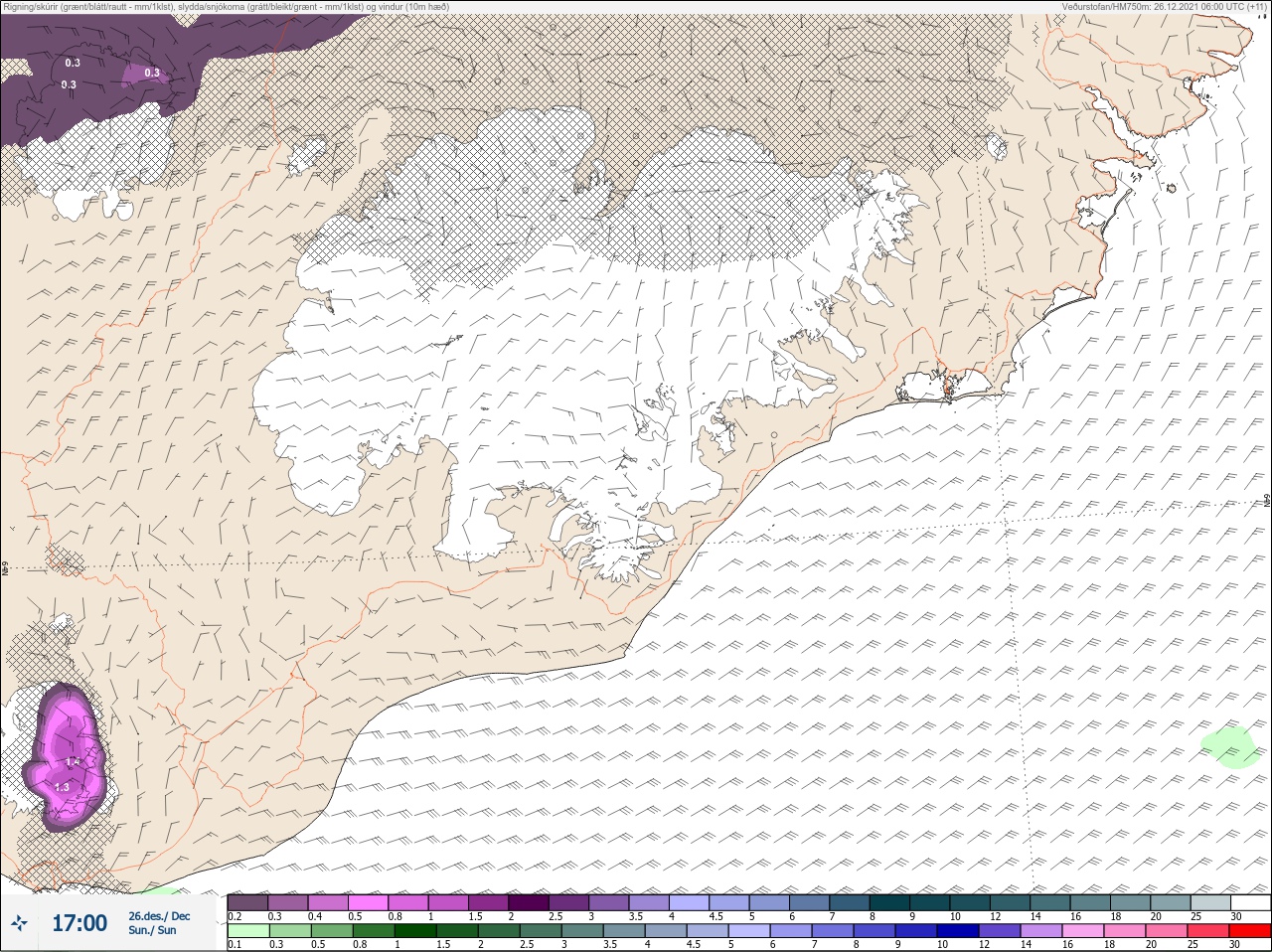The image size is (1272, 952).
Task: Click the bottom legend row swatch labeled 25
Action: click(1208, 931)
